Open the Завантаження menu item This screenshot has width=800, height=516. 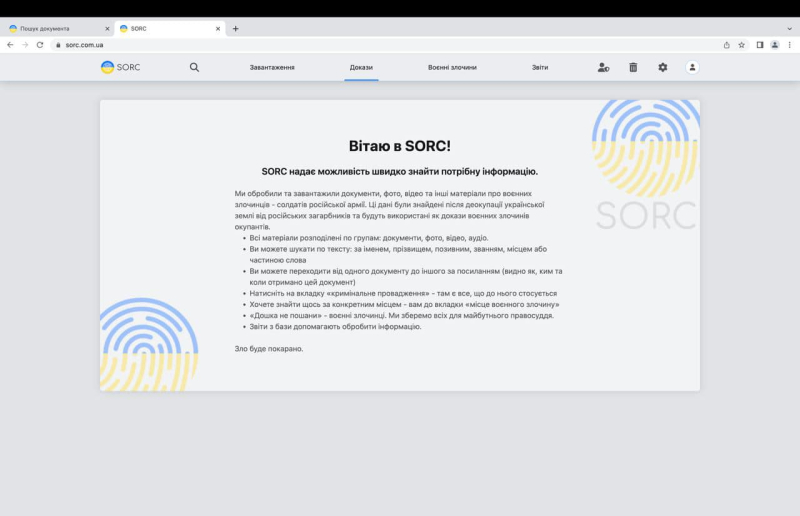(272, 67)
